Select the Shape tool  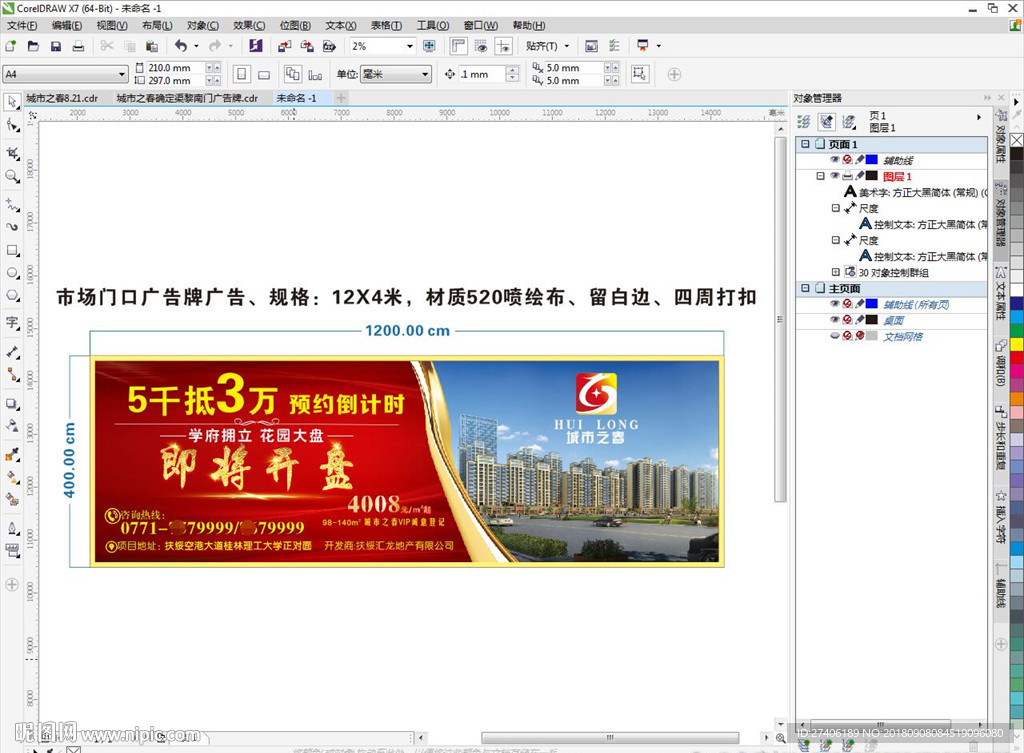(x=12, y=127)
